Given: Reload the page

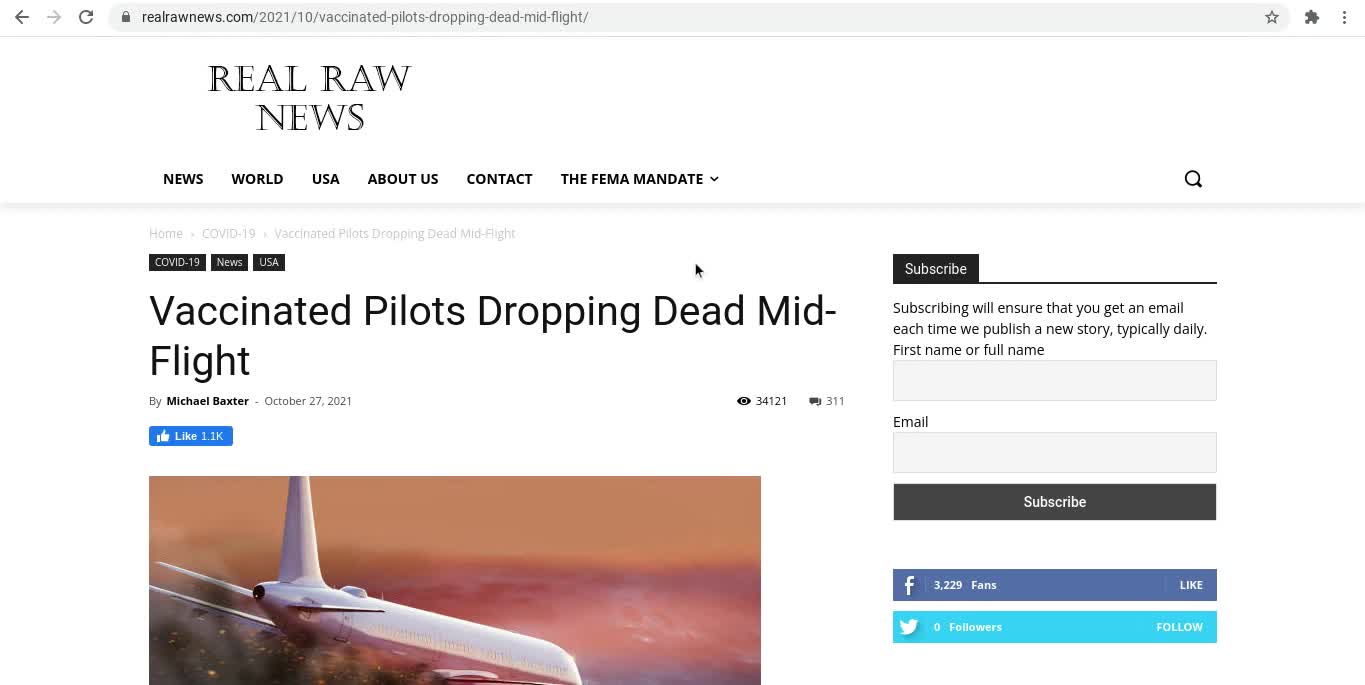Looking at the screenshot, I should (86, 17).
